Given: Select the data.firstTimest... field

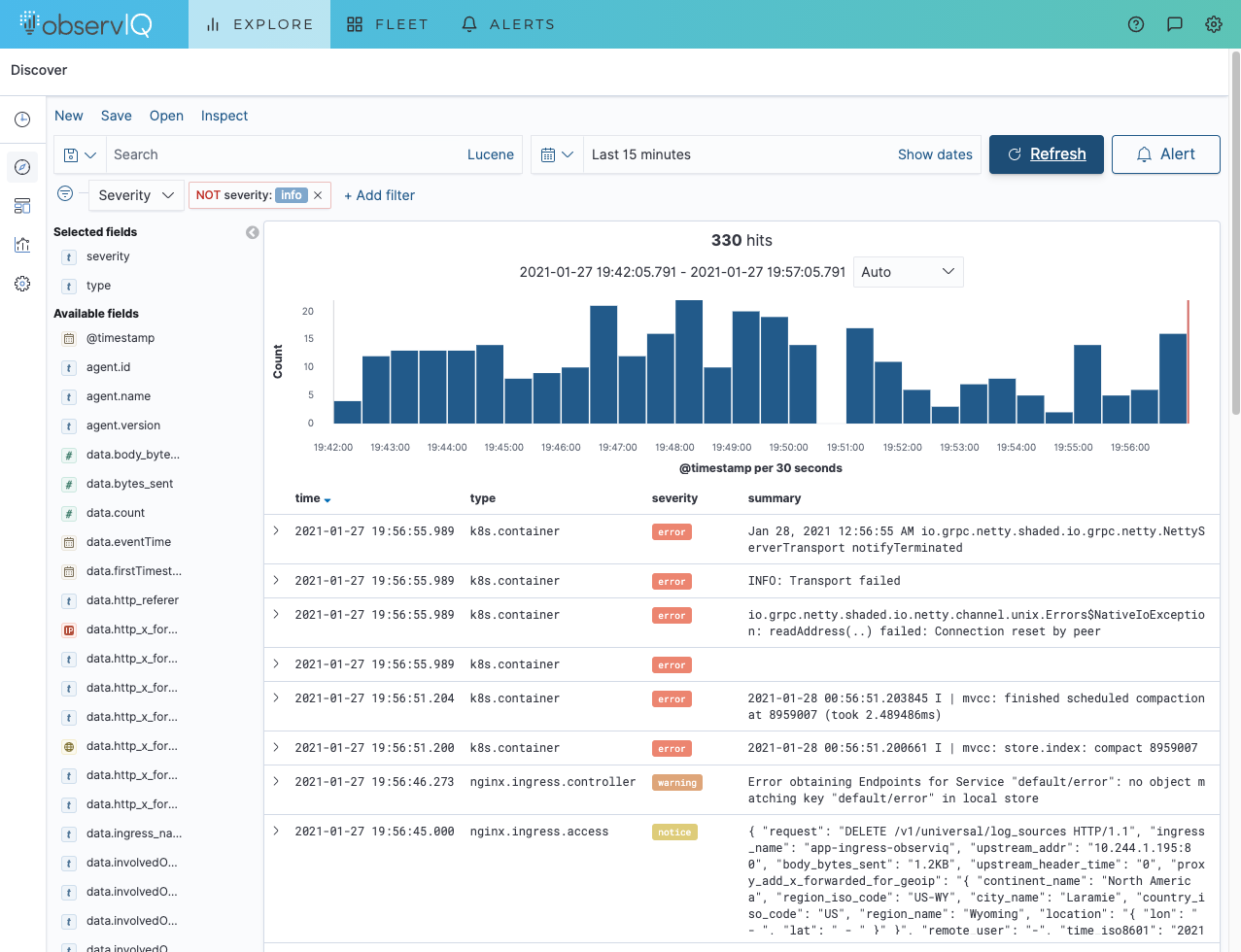Looking at the screenshot, I should (134, 571).
